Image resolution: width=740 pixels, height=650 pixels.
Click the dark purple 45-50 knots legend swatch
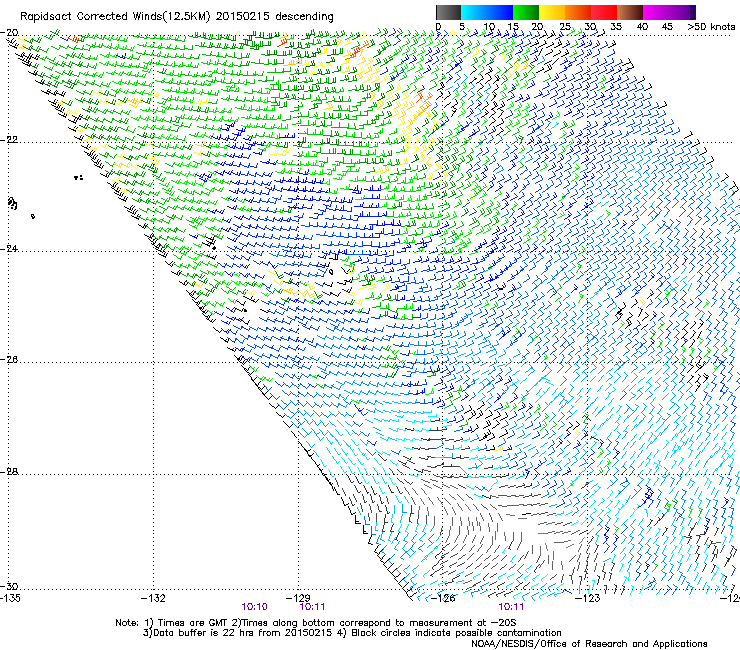click(682, 12)
